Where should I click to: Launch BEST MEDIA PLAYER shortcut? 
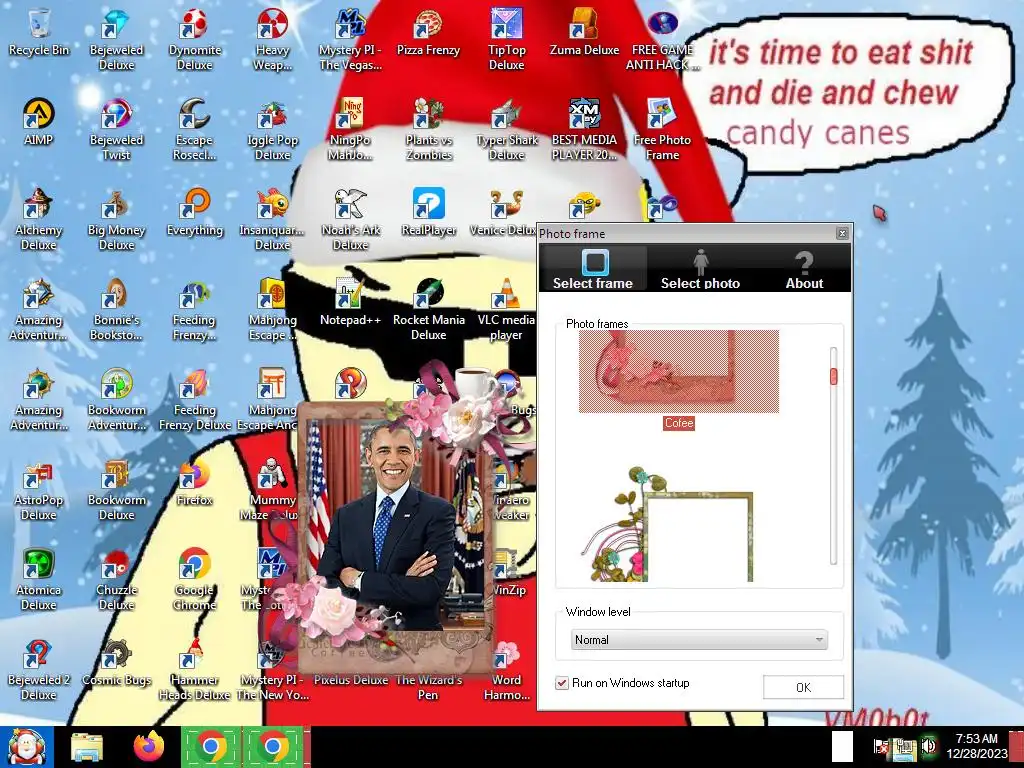click(x=584, y=129)
